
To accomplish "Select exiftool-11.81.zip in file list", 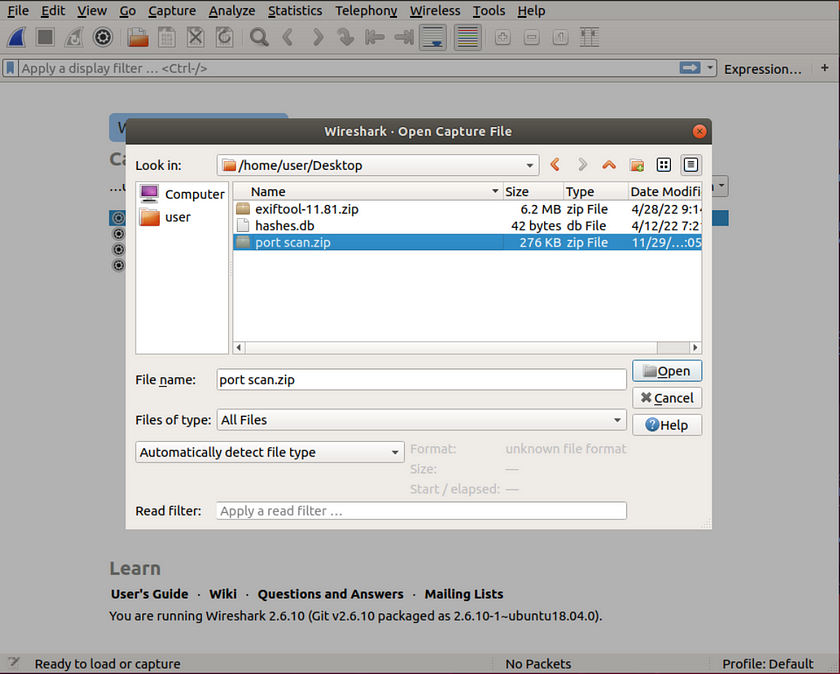I will 467,209.
